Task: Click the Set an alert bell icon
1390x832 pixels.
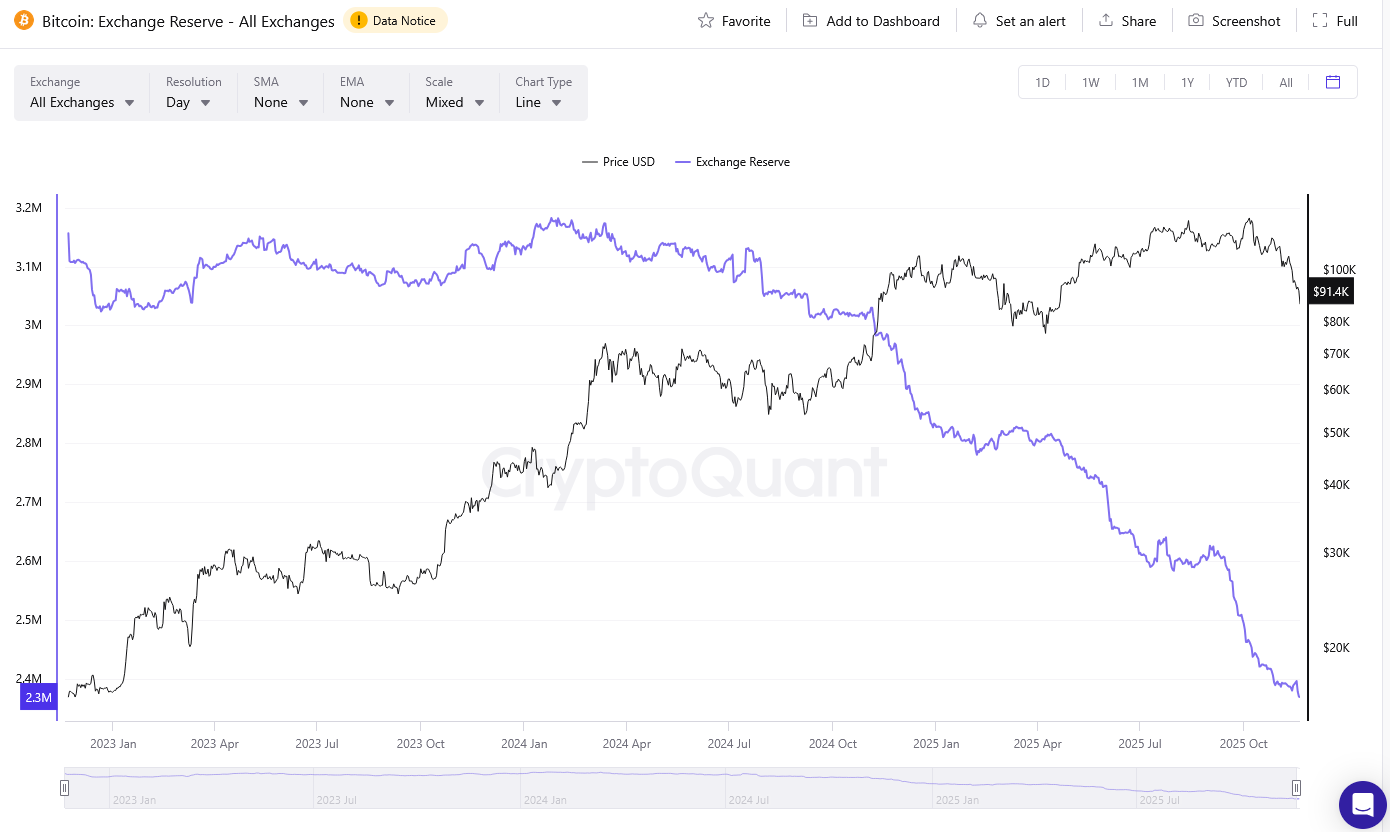Action: [x=980, y=21]
